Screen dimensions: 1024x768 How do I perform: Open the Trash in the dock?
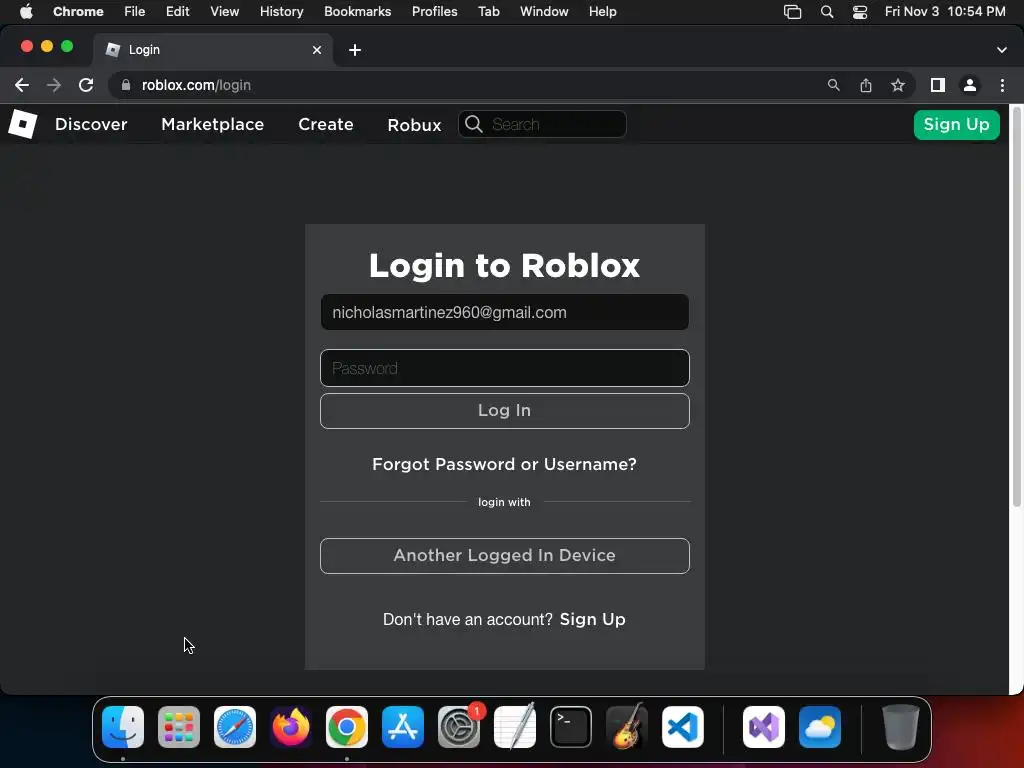tap(901, 727)
